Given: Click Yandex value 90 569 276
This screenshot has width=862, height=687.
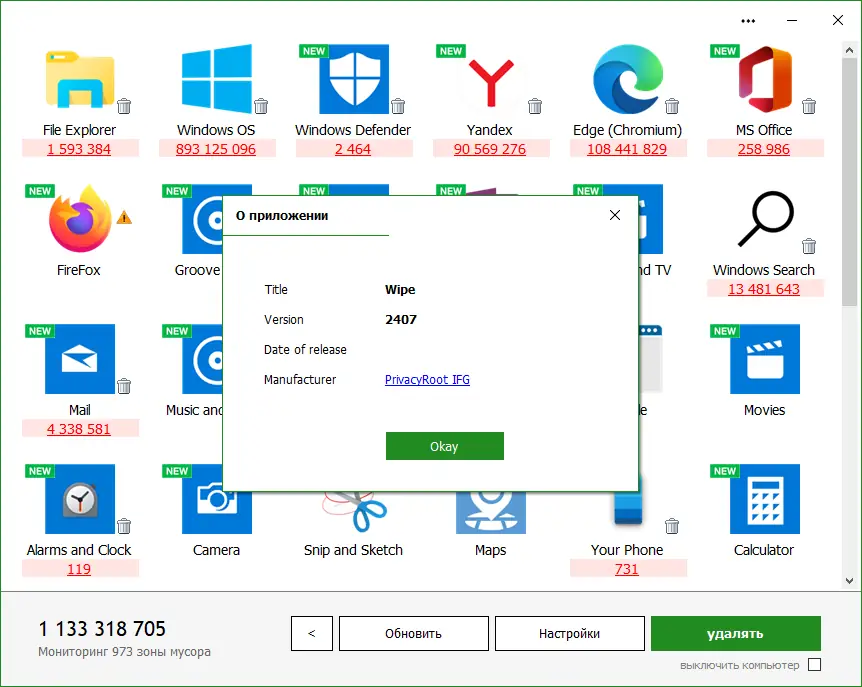Looking at the screenshot, I should point(490,149).
